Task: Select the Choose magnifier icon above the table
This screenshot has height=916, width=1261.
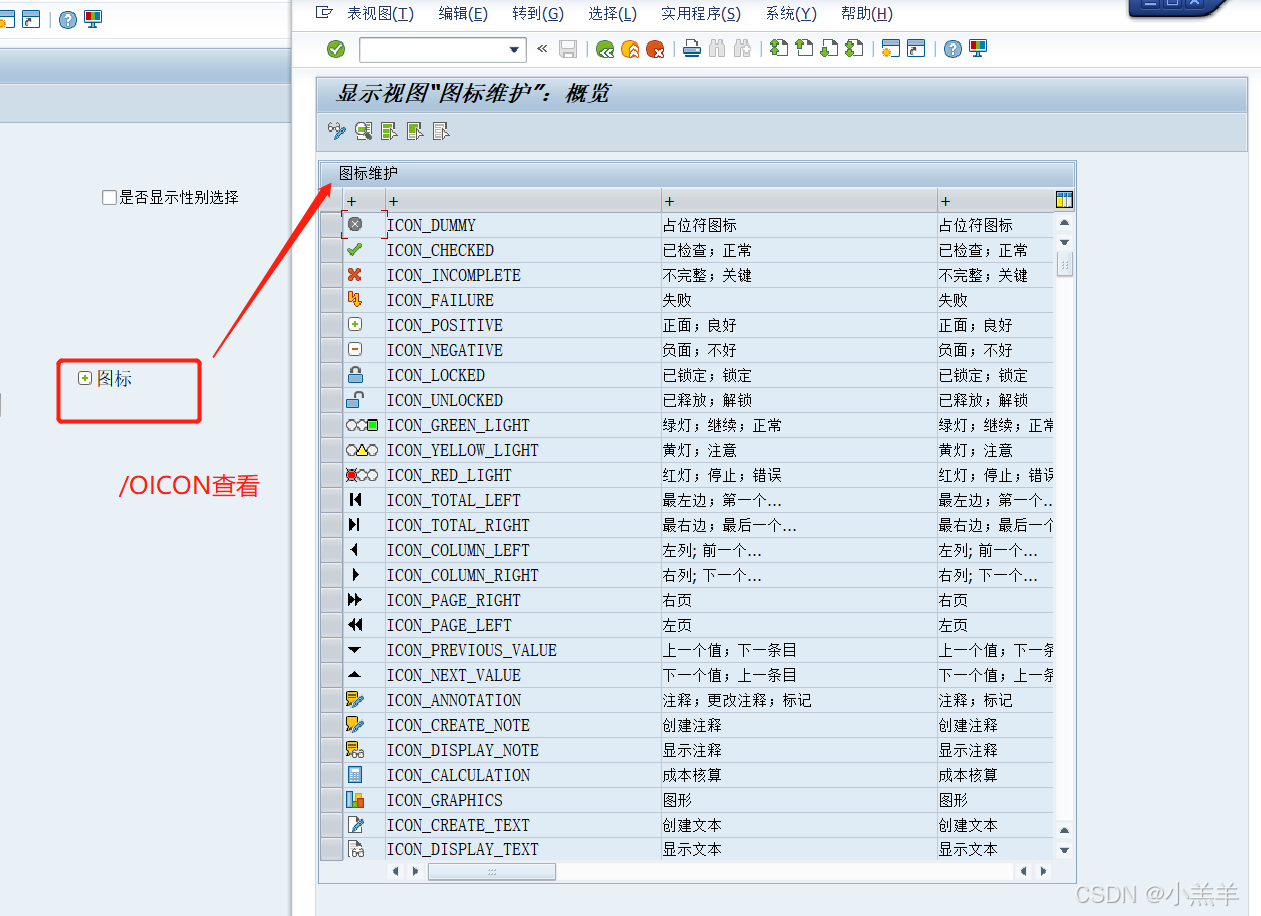Action: coord(363,131)
